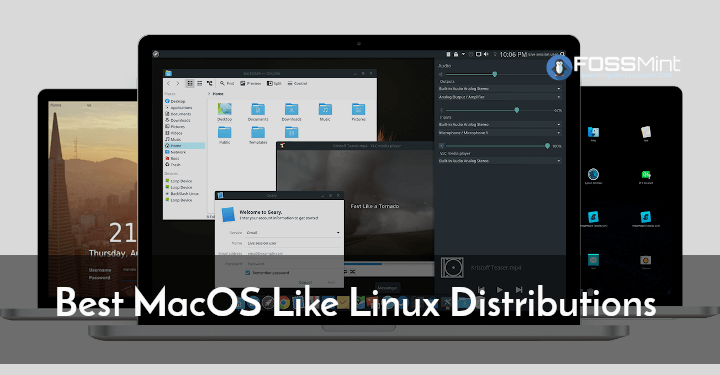Seek on the VLC progress bar

point(388,264)
